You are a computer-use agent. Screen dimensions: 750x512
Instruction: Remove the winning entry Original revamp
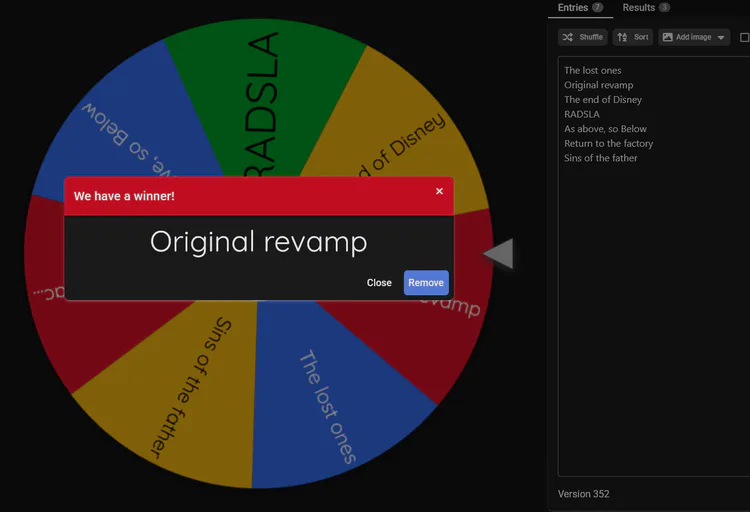pyautogui.click(x=426, y=283)
